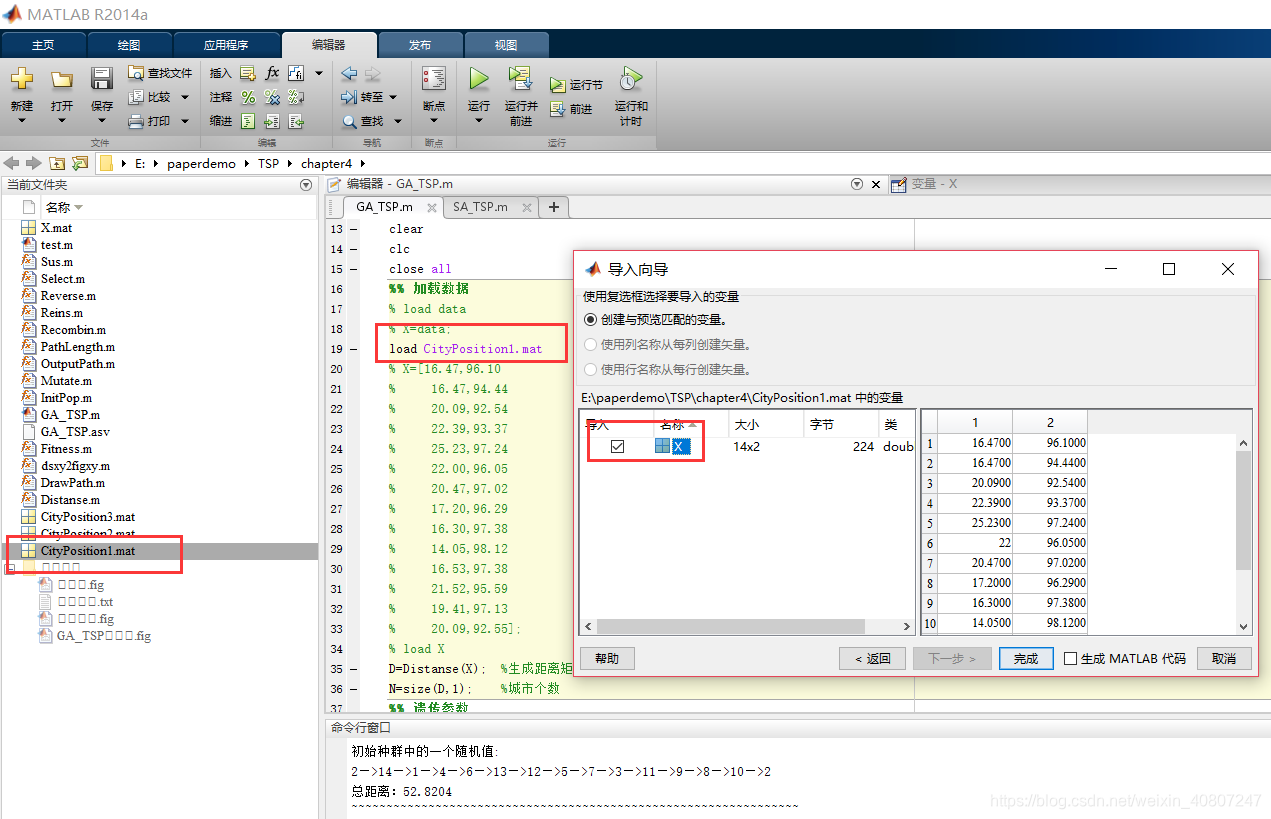
Task: Select CityPosition3.mat in the folder list
Action: pos(88,517)
